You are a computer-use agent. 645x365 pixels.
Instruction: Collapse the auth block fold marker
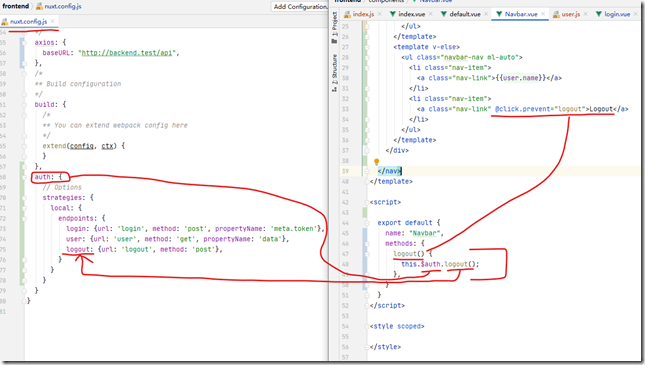[24, 177]
